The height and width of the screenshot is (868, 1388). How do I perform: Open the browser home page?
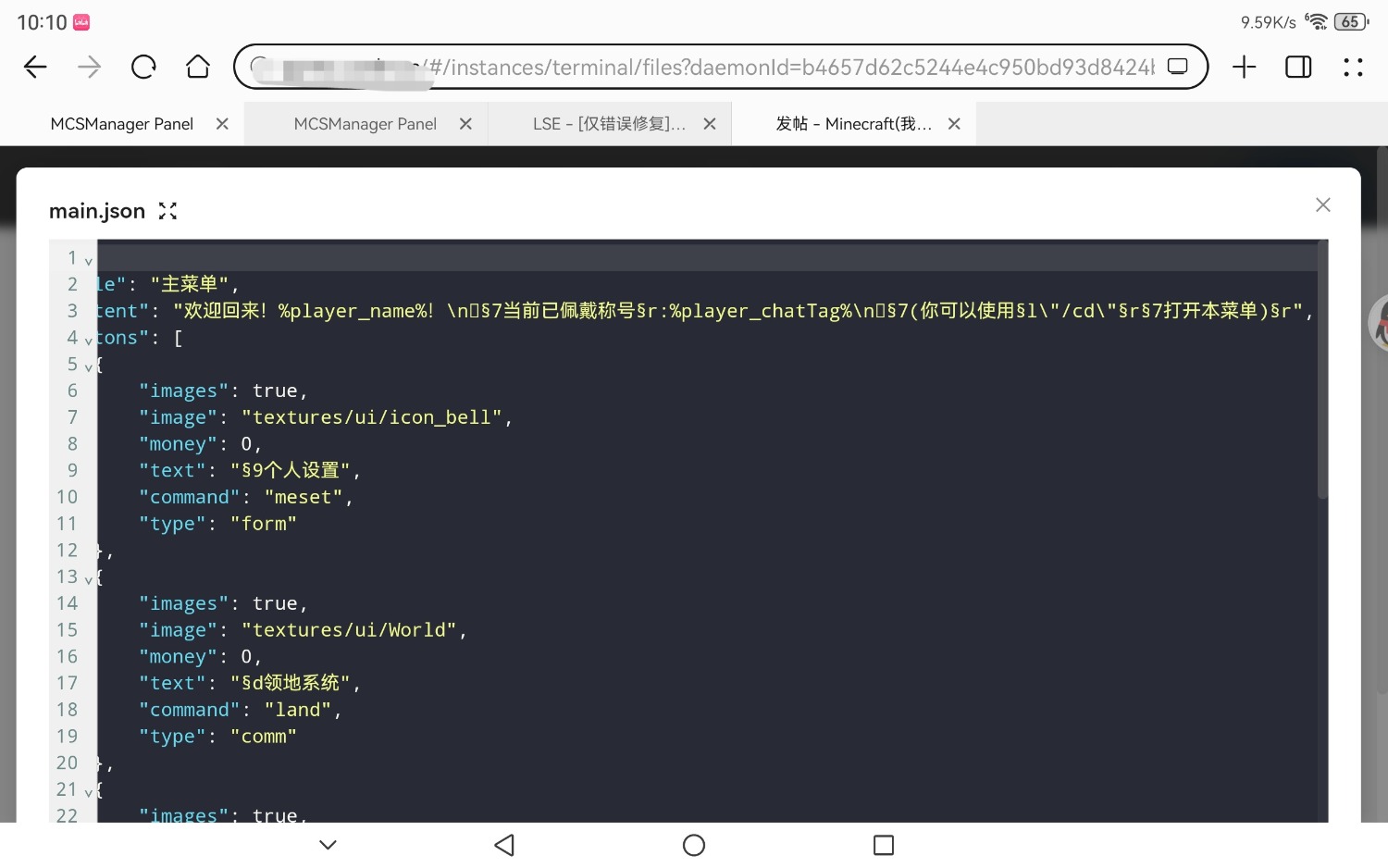coord(198,67)
